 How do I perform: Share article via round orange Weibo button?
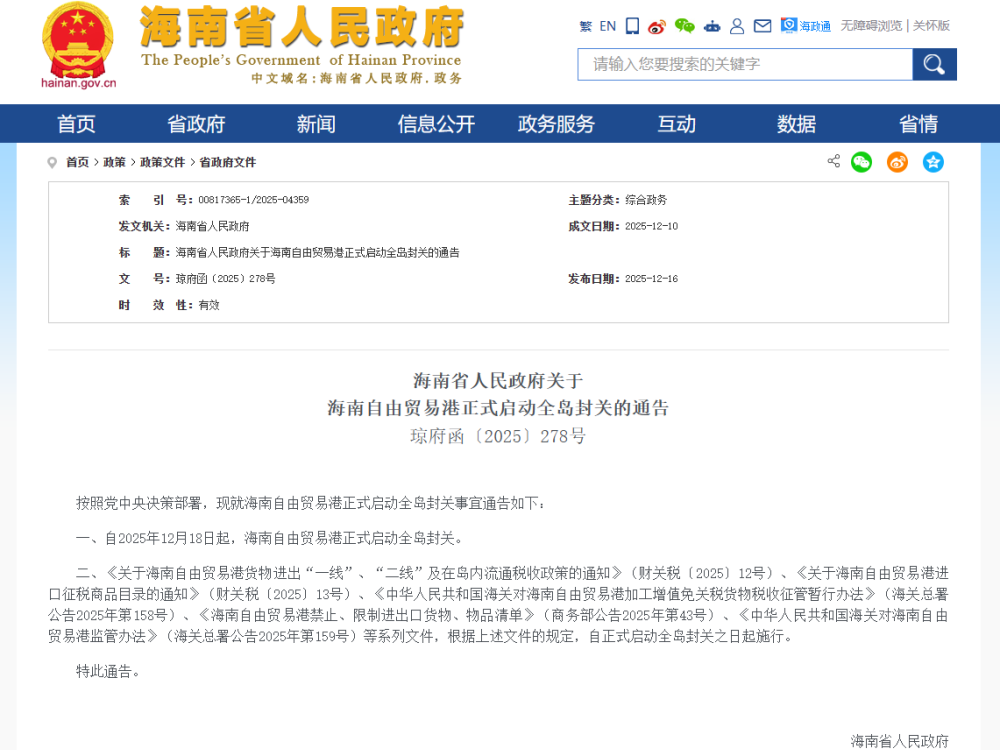[897, 162]
